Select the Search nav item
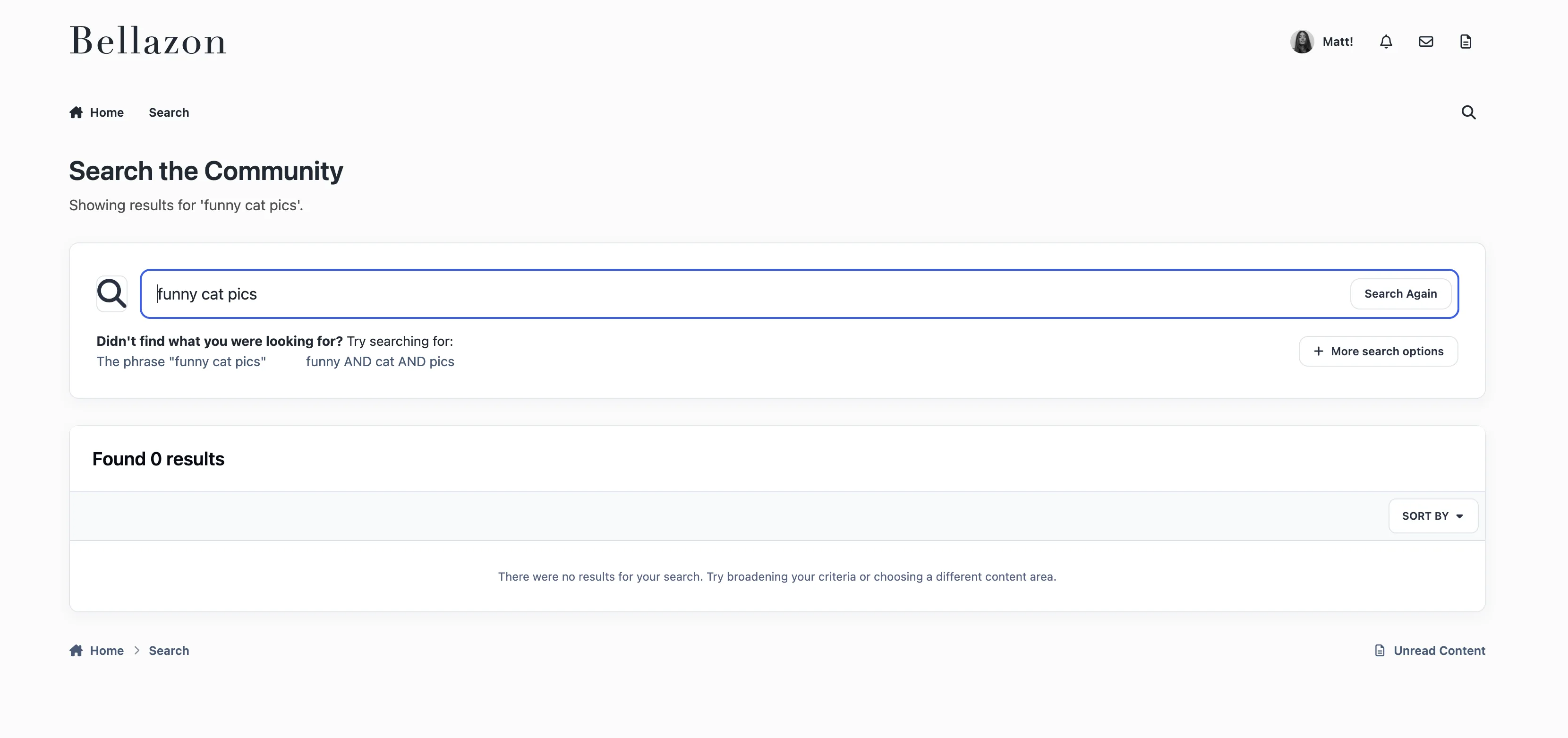The image size is (1568, 738). click(169, 112)
